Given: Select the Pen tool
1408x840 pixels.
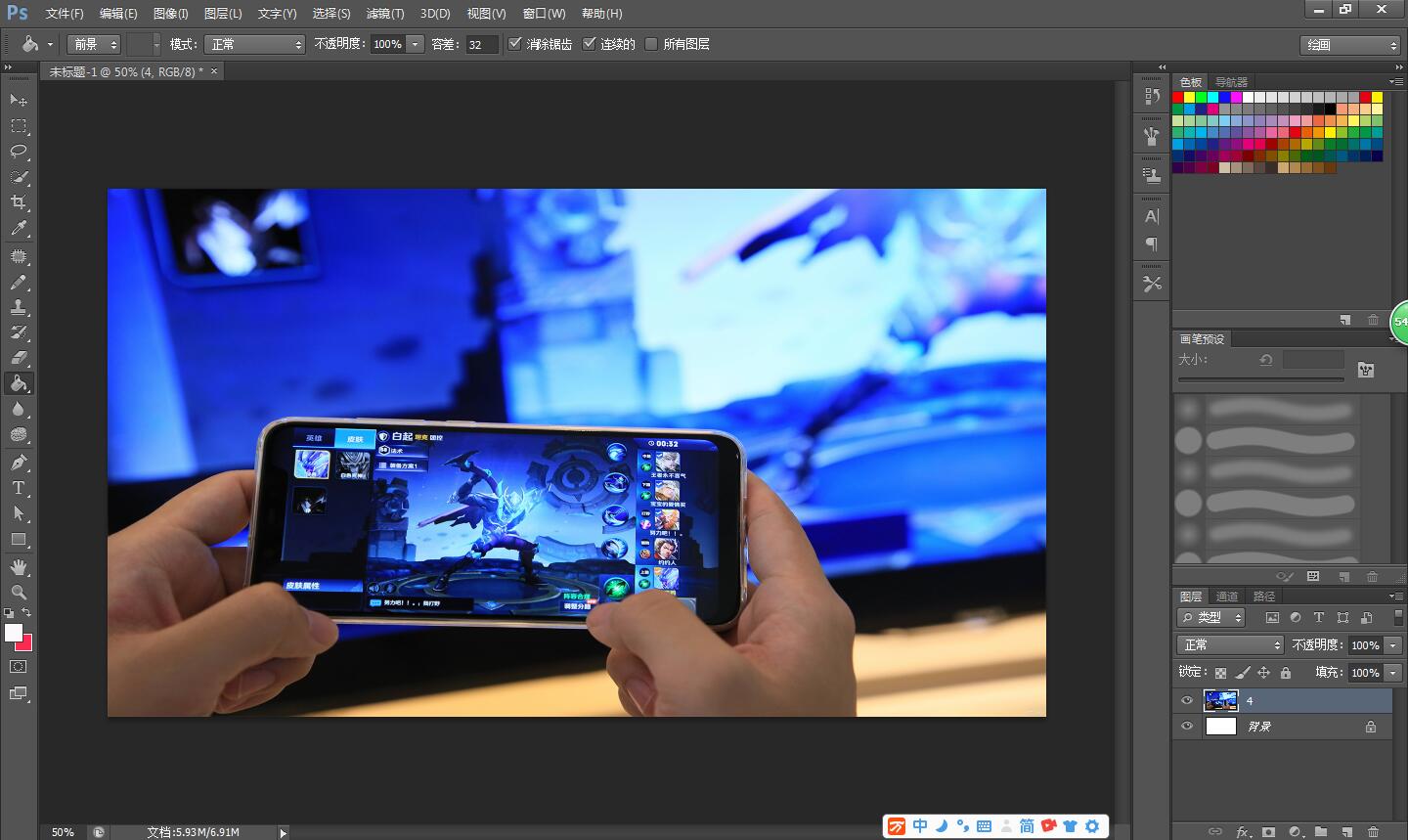Looking at the screenshot, I should tap(19, 463).
